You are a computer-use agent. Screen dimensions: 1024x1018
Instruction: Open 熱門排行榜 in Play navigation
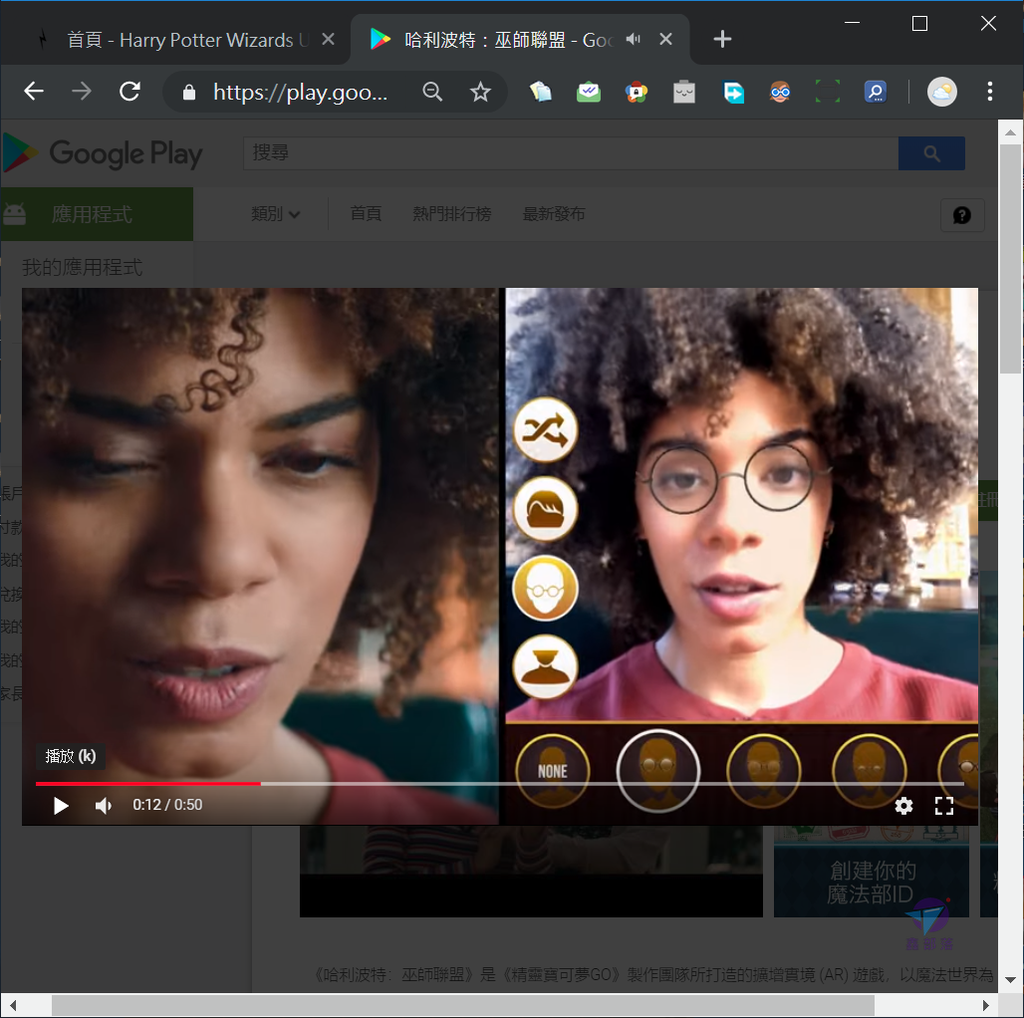tap(452, 214)
